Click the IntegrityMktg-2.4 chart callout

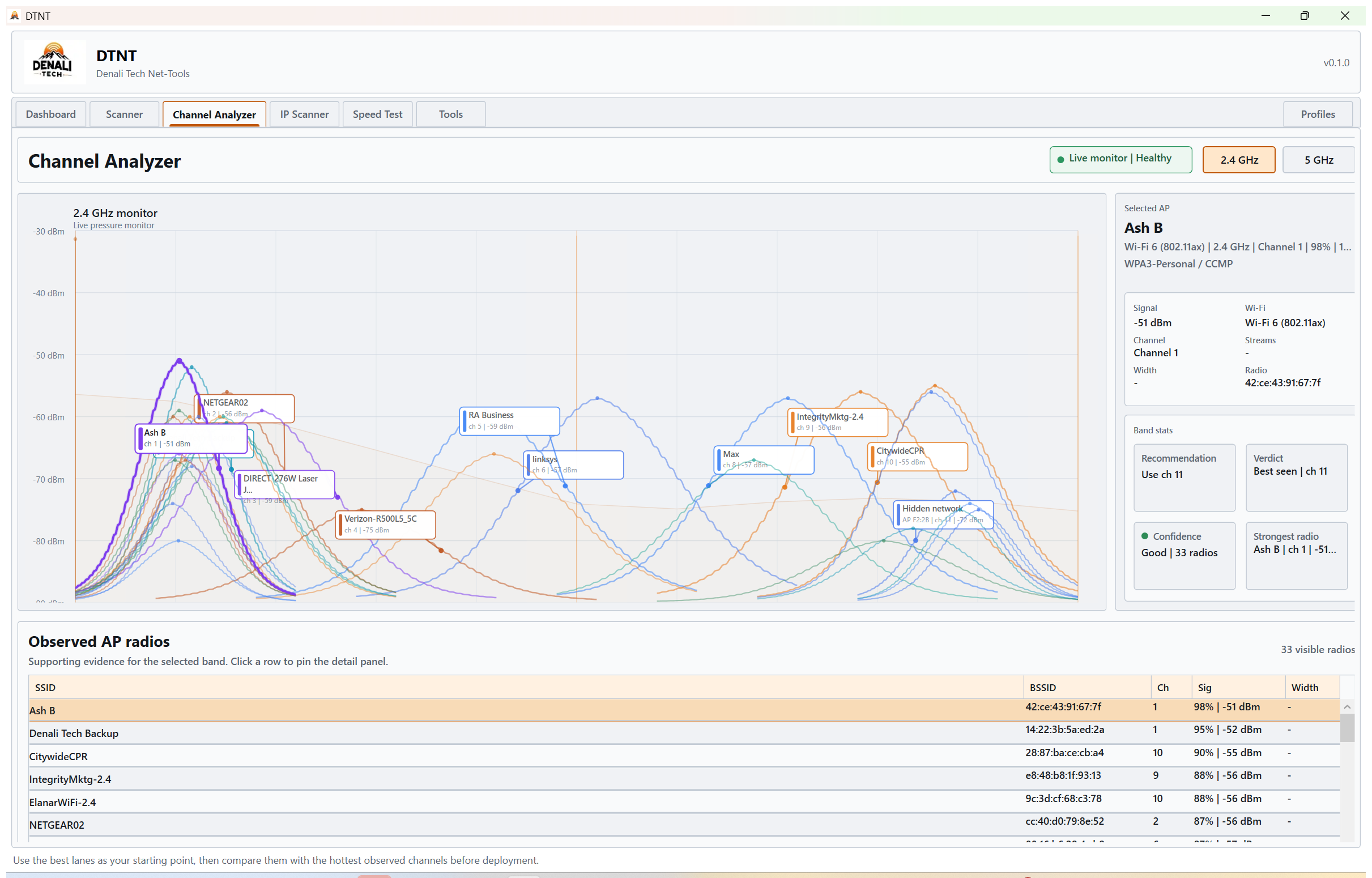tap(837, 421)
